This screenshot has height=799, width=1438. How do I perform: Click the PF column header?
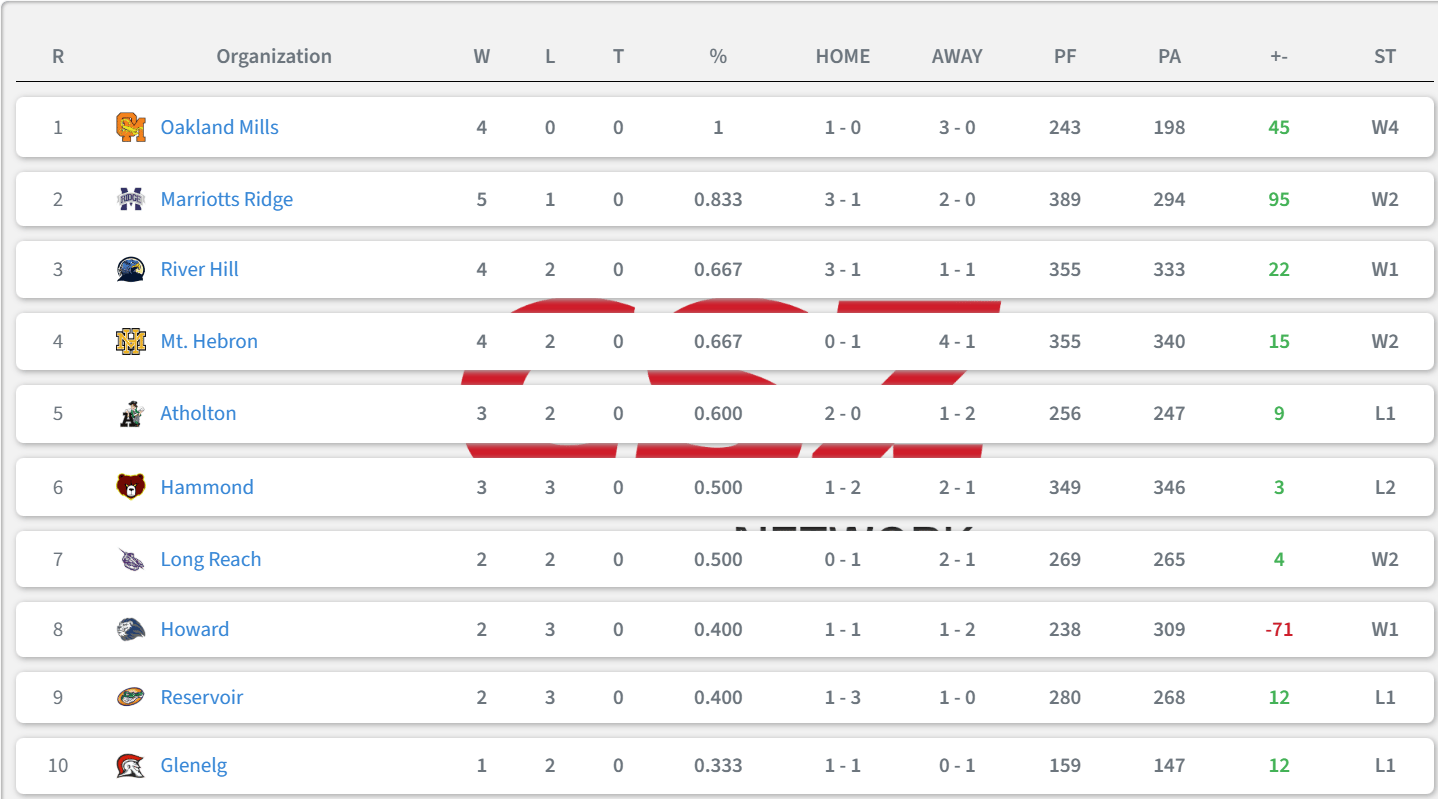(1065, 56)
